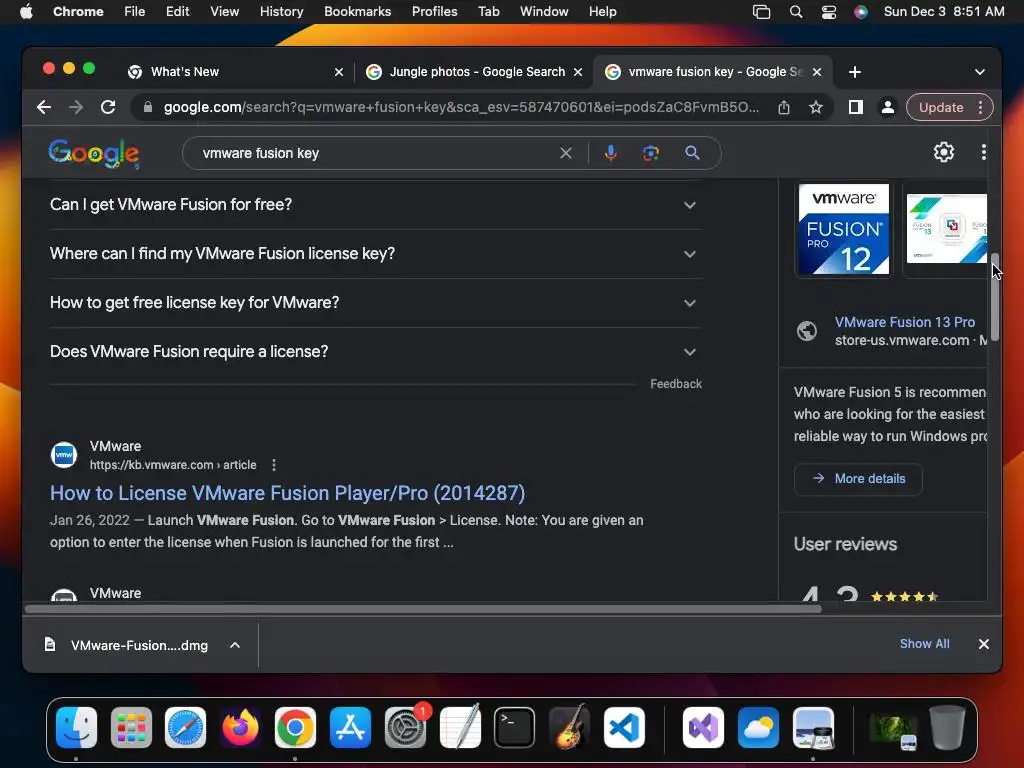Image resolution: width=1024 pixels, height=768 pixels.
Task: Click the address bar URL
Action: pyautogui.click(x=461, y=107)
